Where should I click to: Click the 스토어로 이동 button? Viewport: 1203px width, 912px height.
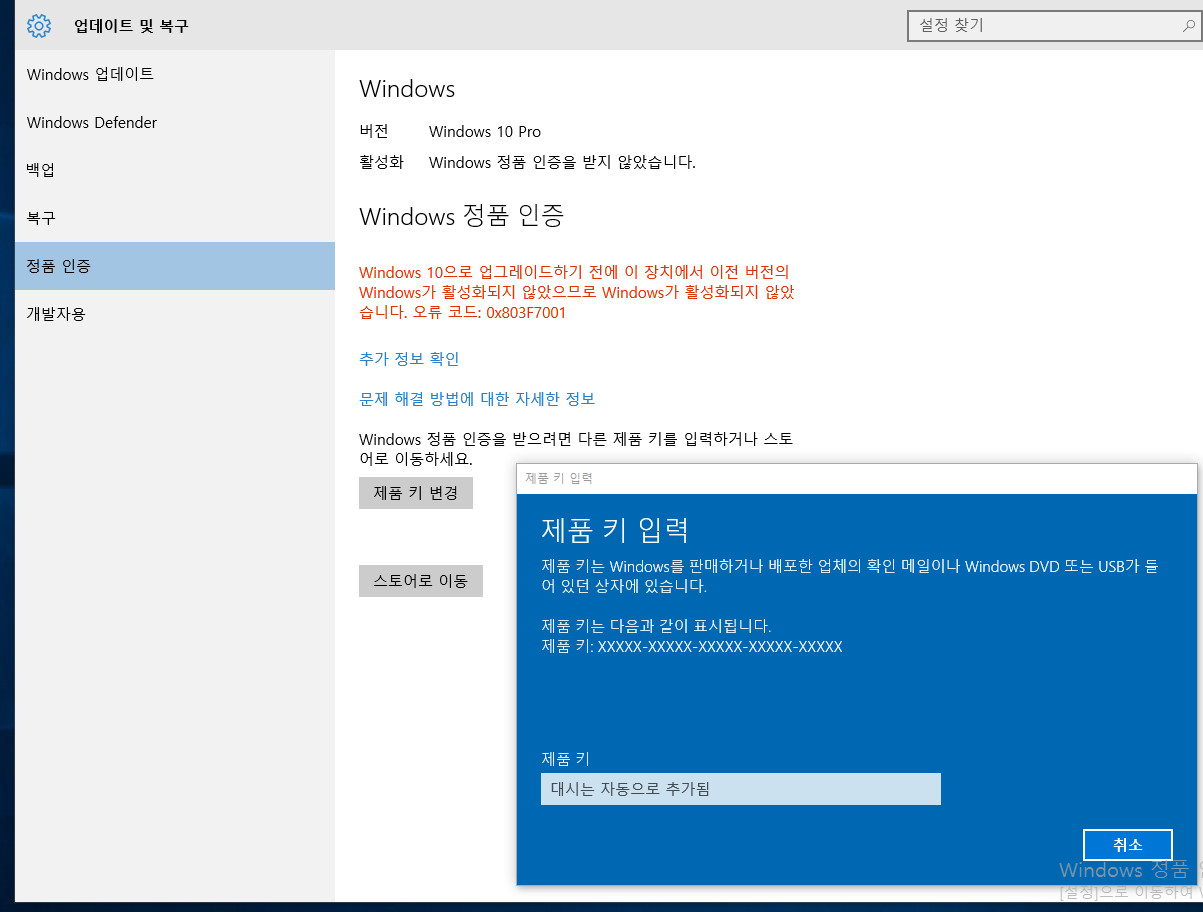pyautogui.click(x=421, y=581)
